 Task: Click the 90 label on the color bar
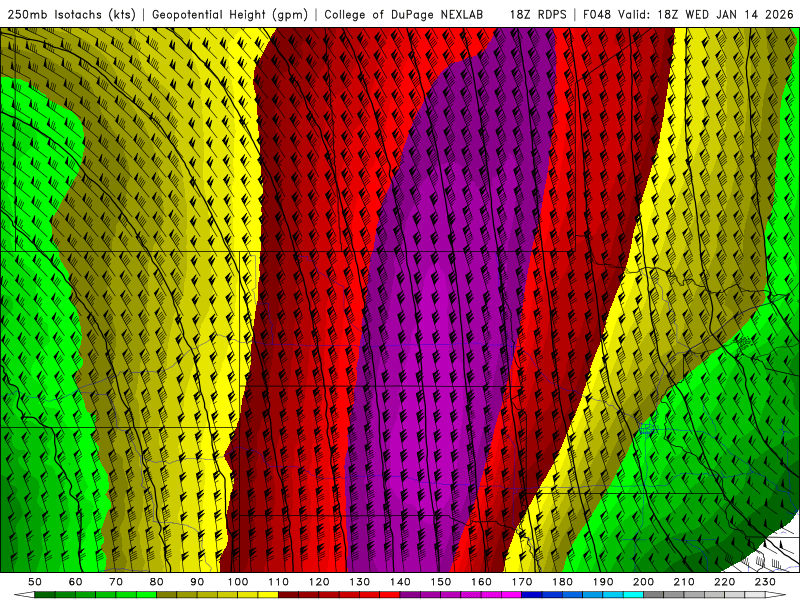[197, 582]
